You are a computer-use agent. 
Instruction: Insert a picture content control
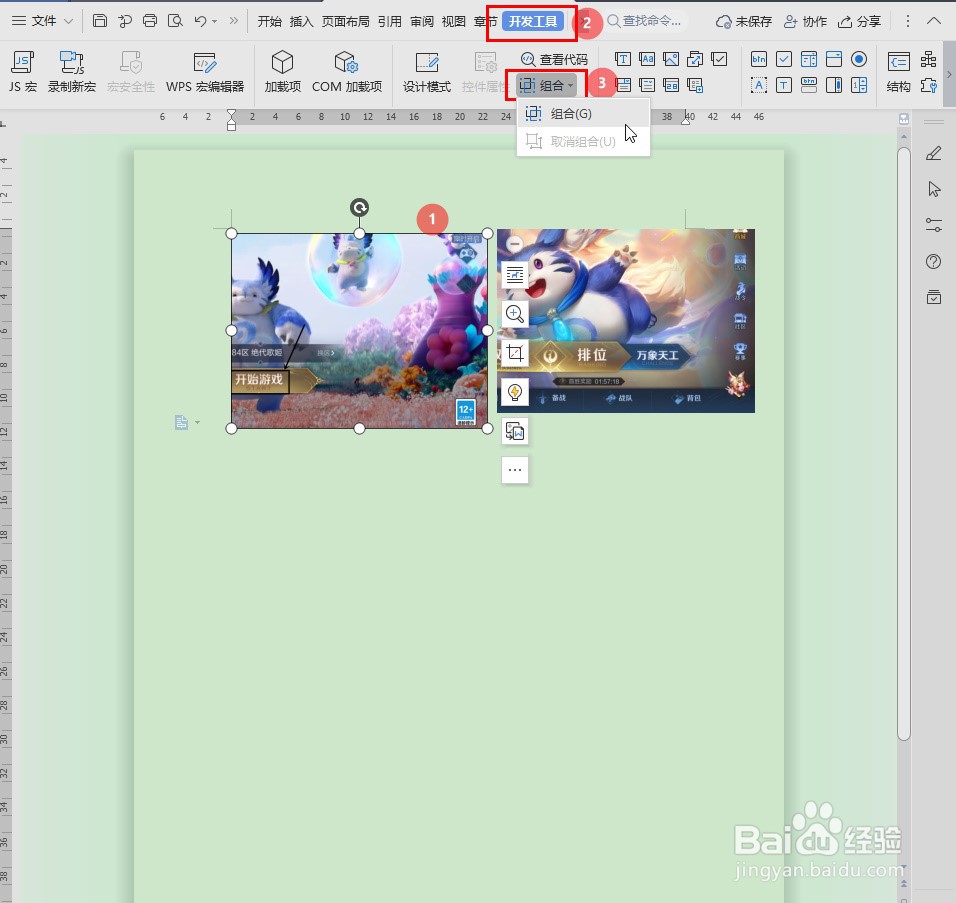(x=671, y=59)
